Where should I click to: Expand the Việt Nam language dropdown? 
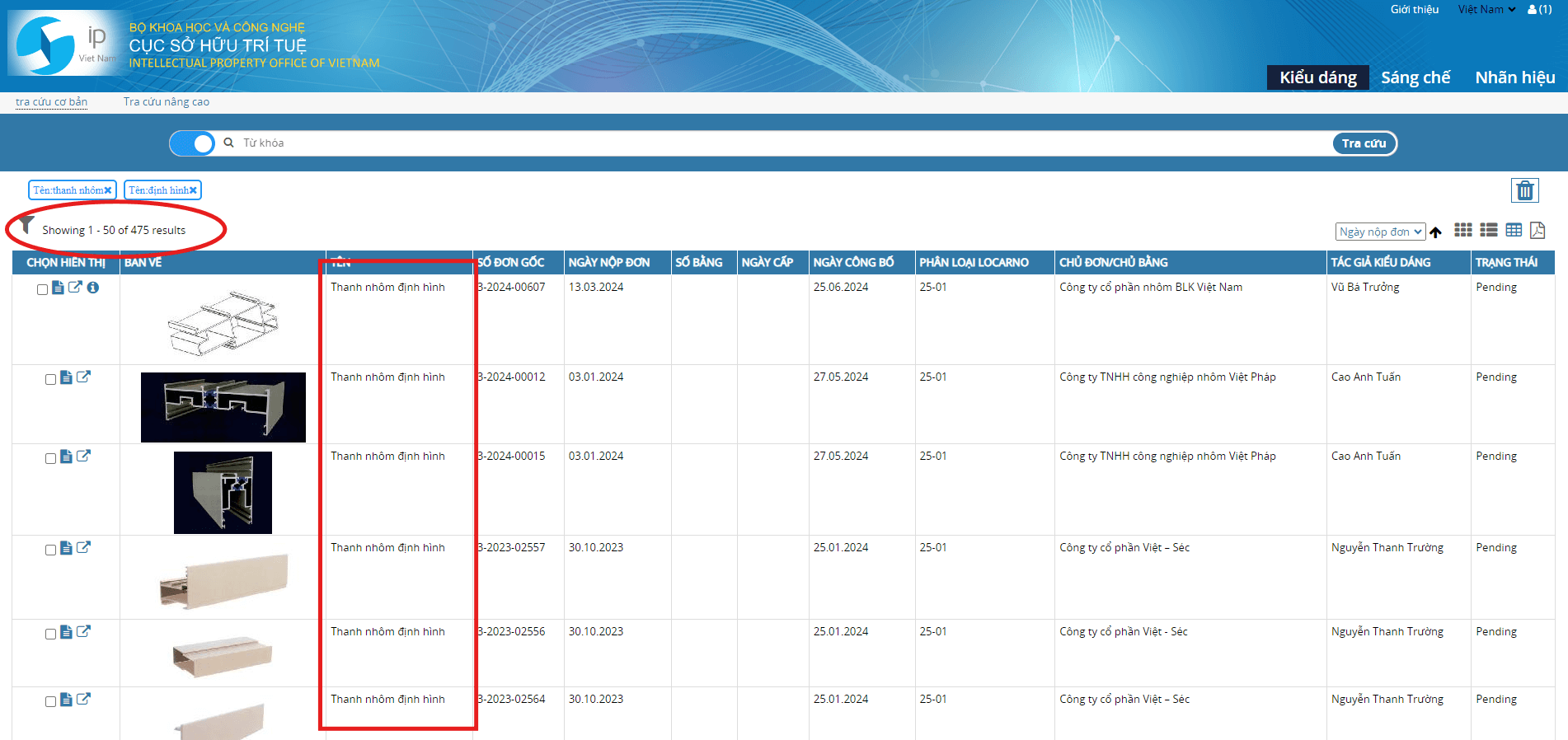[x=1486, y=10]
